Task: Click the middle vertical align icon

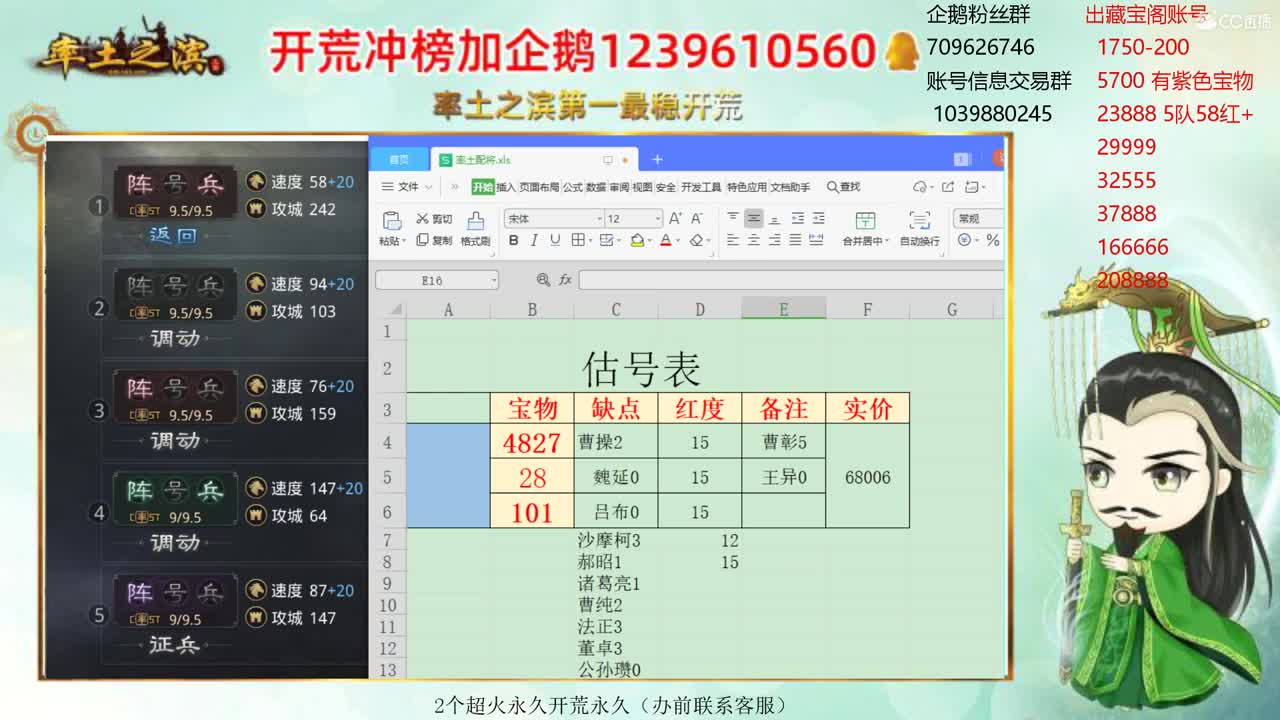Action: 753,218
